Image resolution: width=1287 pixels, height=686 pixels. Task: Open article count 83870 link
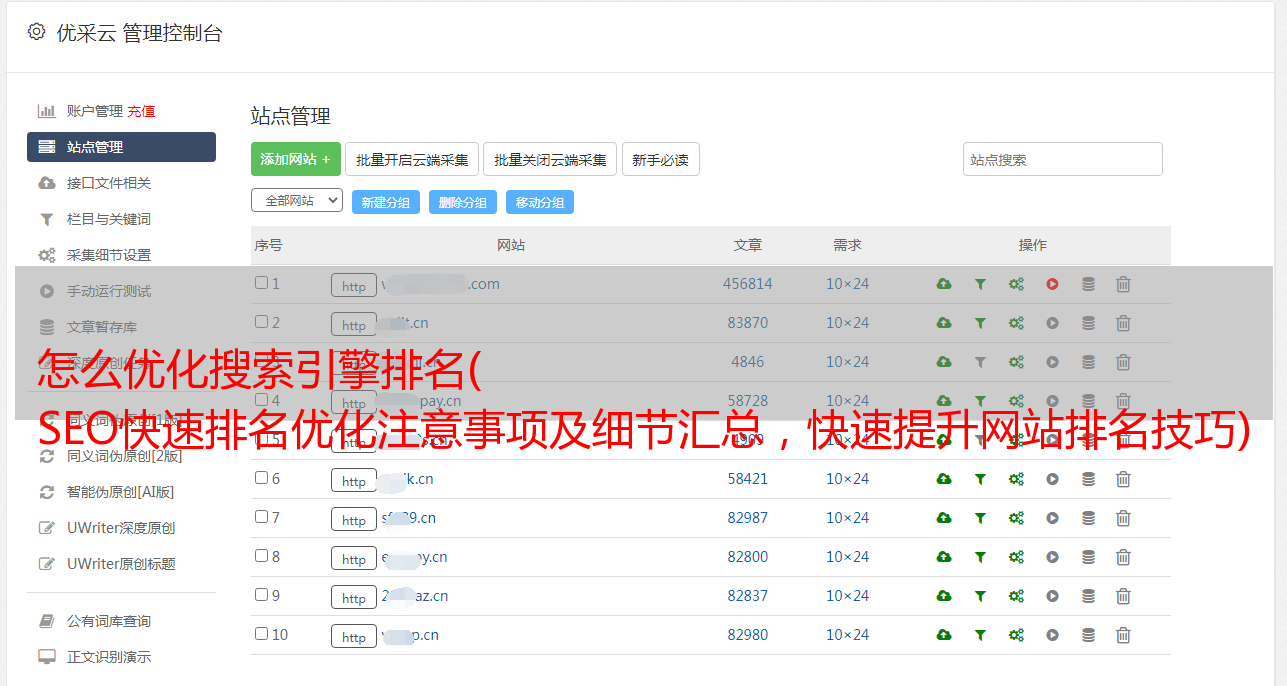748,323
